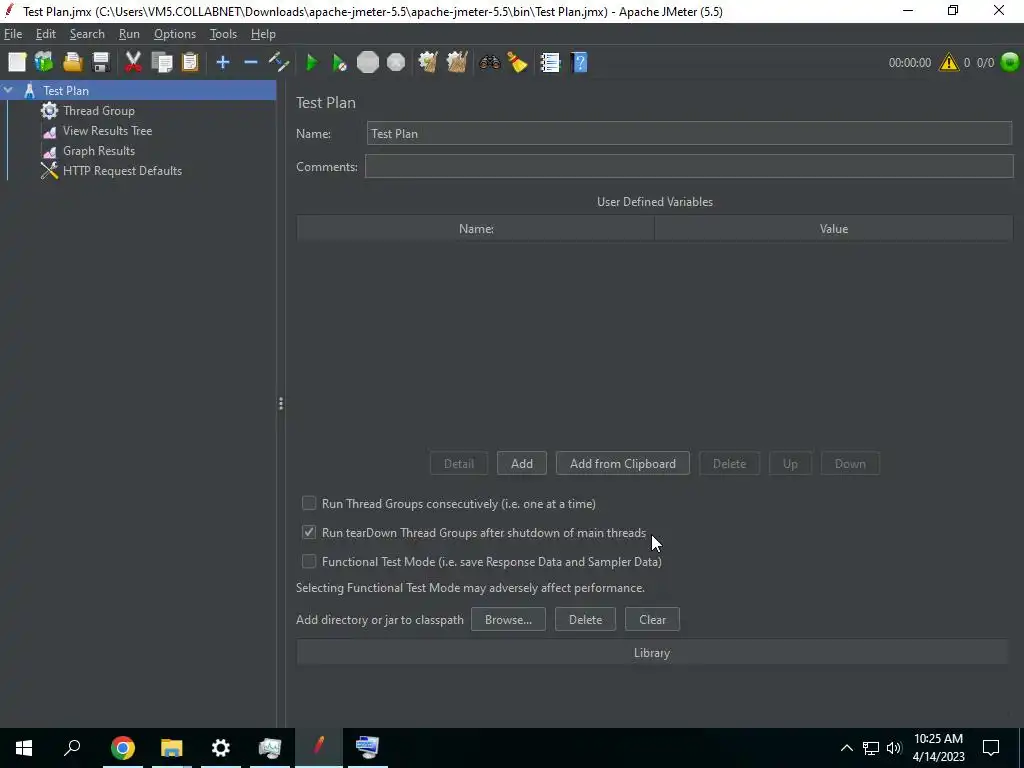Viewport: 1024px width, 768px height.
Task: Select View Results Tree in the tree
Action: click(107, 131)
